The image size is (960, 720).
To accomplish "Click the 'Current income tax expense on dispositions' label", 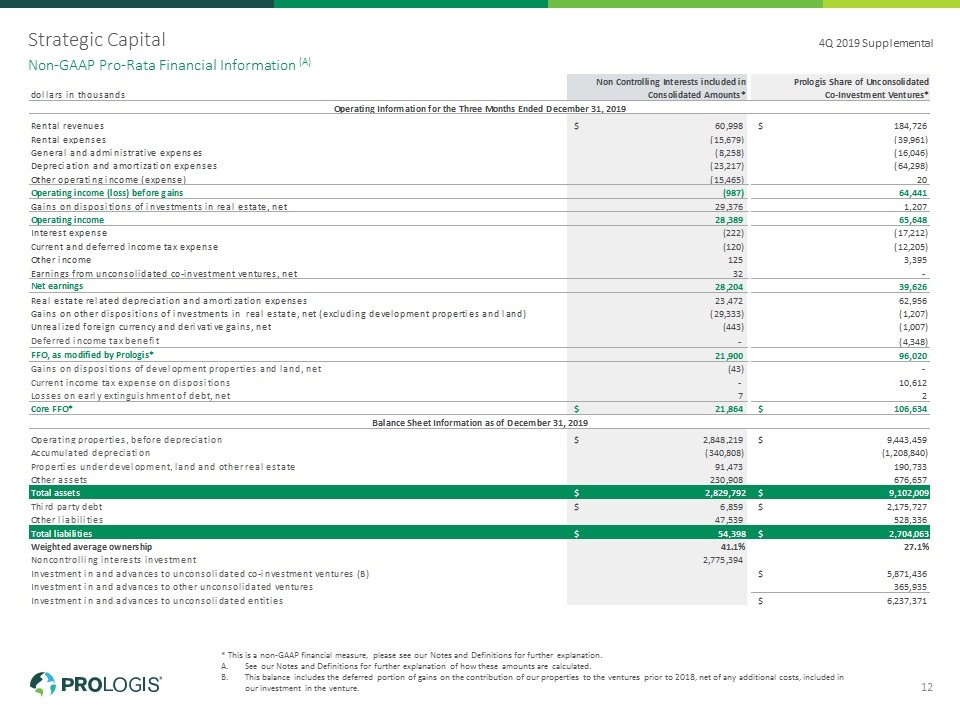I will [130, 383].
